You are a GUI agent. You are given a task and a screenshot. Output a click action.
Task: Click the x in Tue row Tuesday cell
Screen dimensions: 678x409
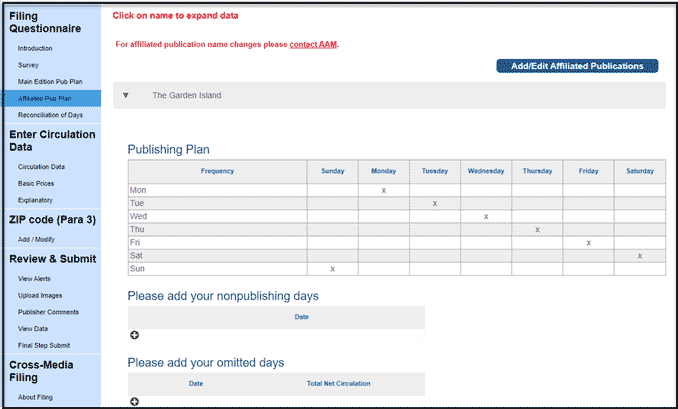[x=435, y=203]
